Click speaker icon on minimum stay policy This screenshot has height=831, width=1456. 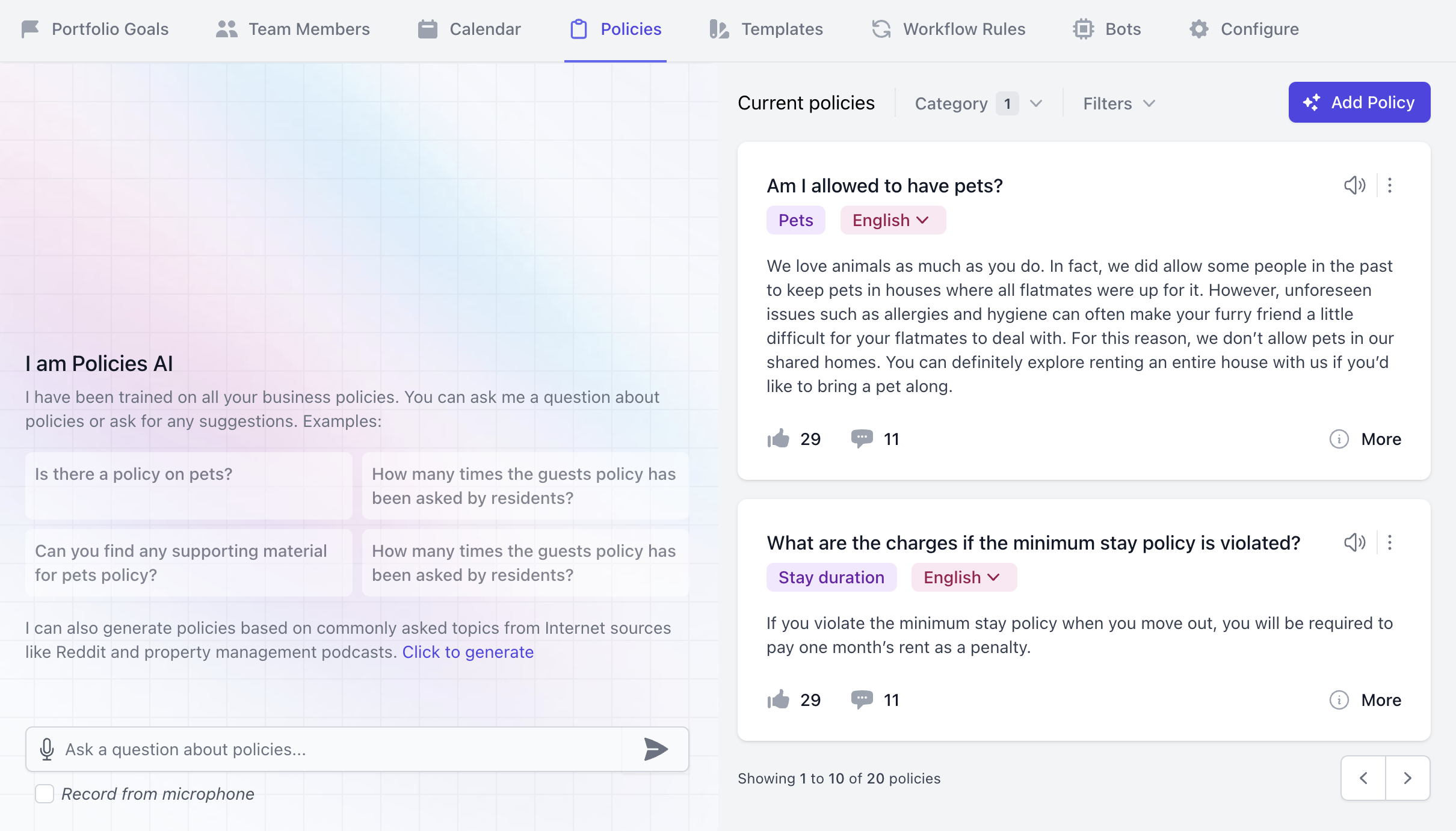point(1354,542)
